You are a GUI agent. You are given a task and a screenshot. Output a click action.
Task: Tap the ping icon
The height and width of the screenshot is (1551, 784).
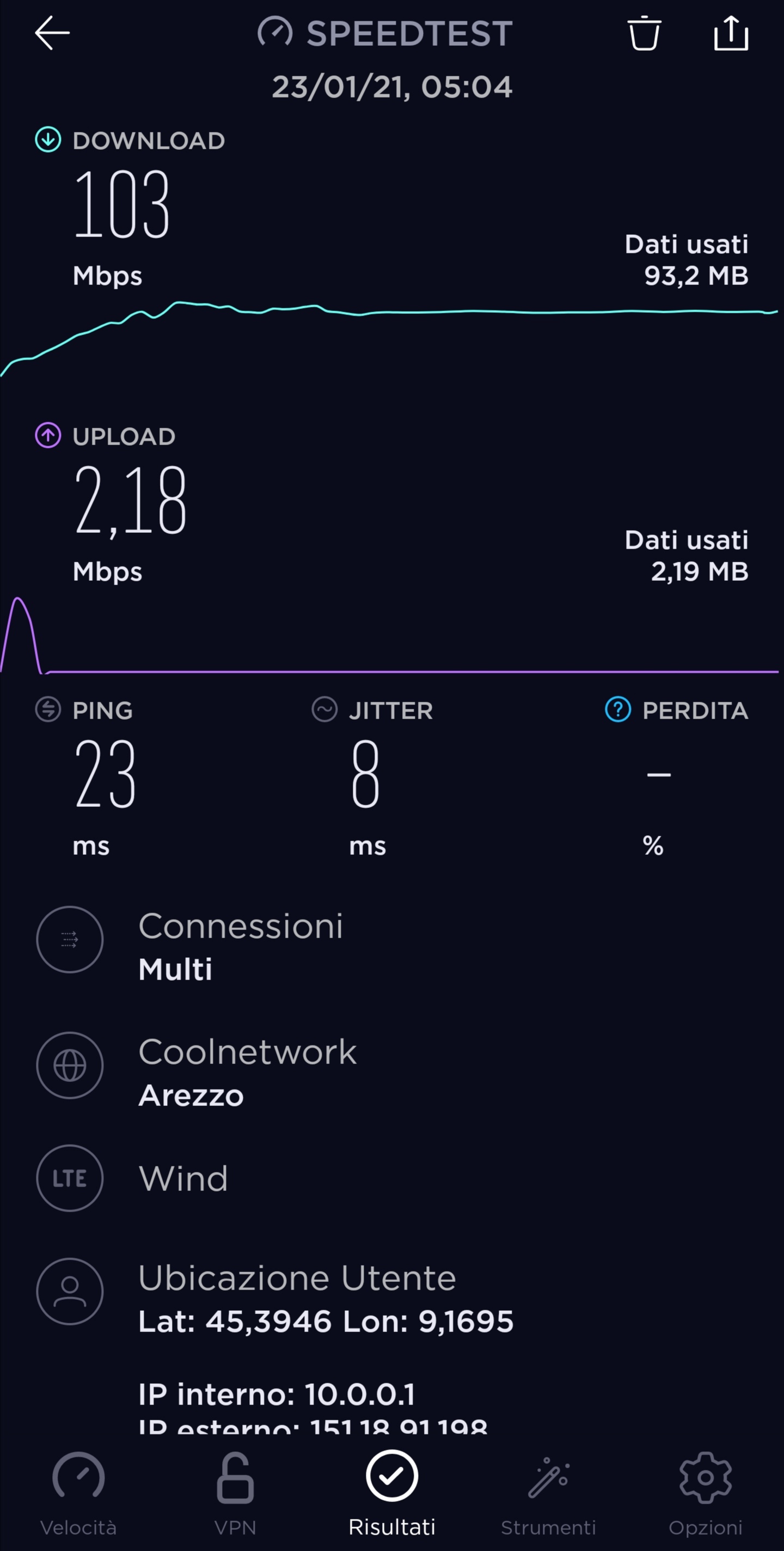tap(48, 709)
